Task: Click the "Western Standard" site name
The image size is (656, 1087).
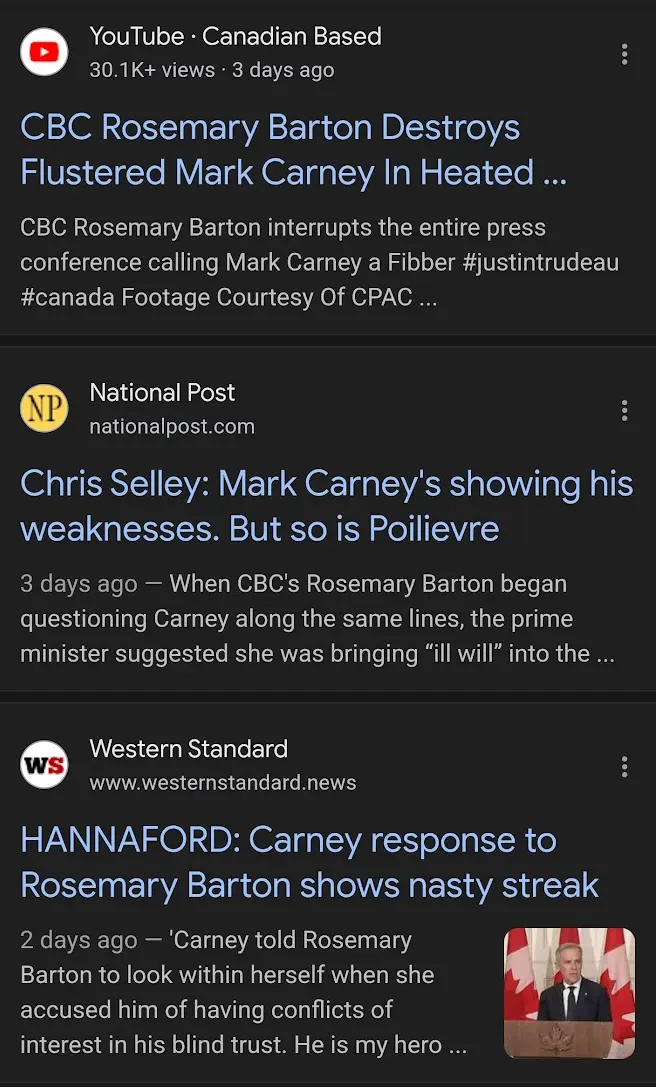Action: [188, 749]
